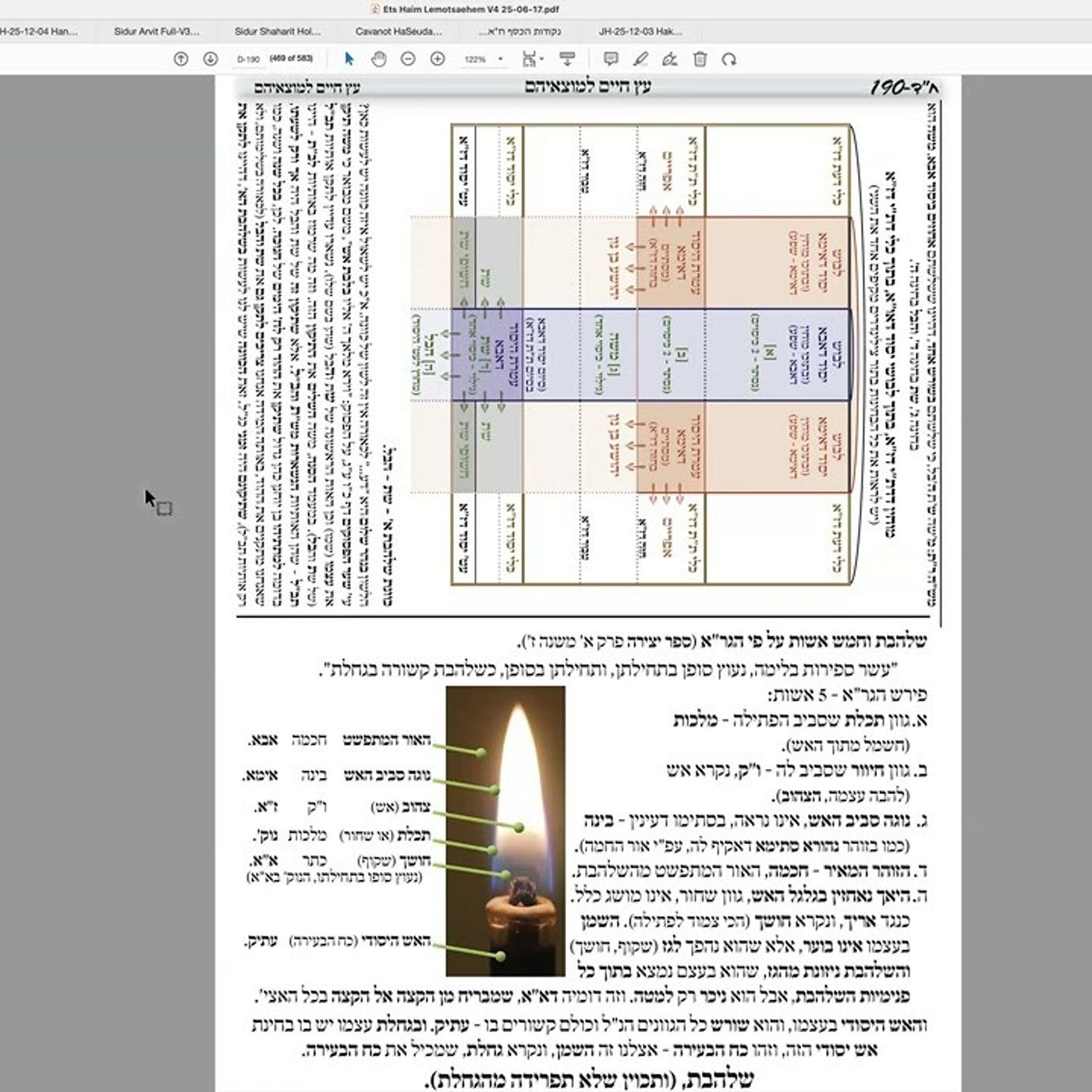Zoom out with the minus button
Viewport: 1092px width, 1092px height.
tap(408, 58)
